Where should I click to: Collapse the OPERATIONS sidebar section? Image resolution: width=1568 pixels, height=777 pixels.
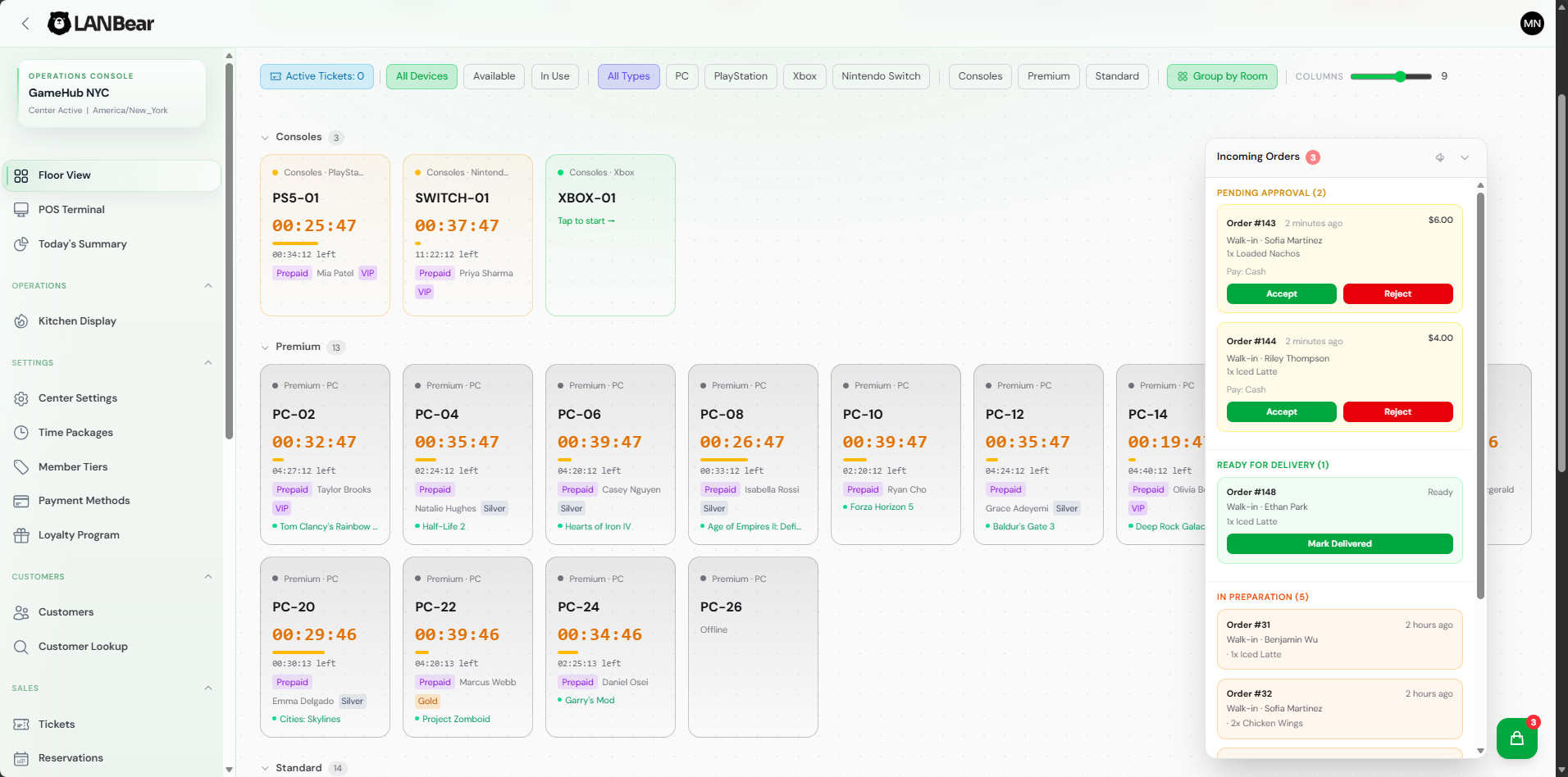[x=208, y=286]
